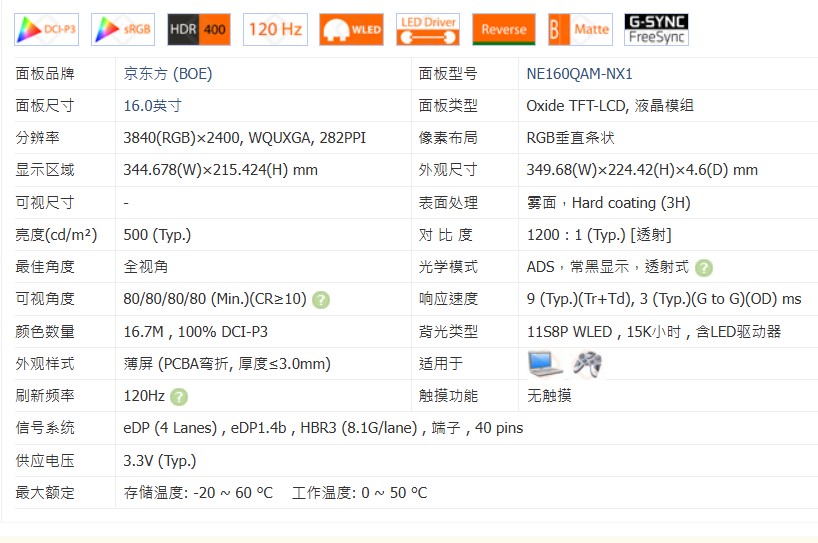Click the DCI-P3 color gamut badge

coord(46,29)
